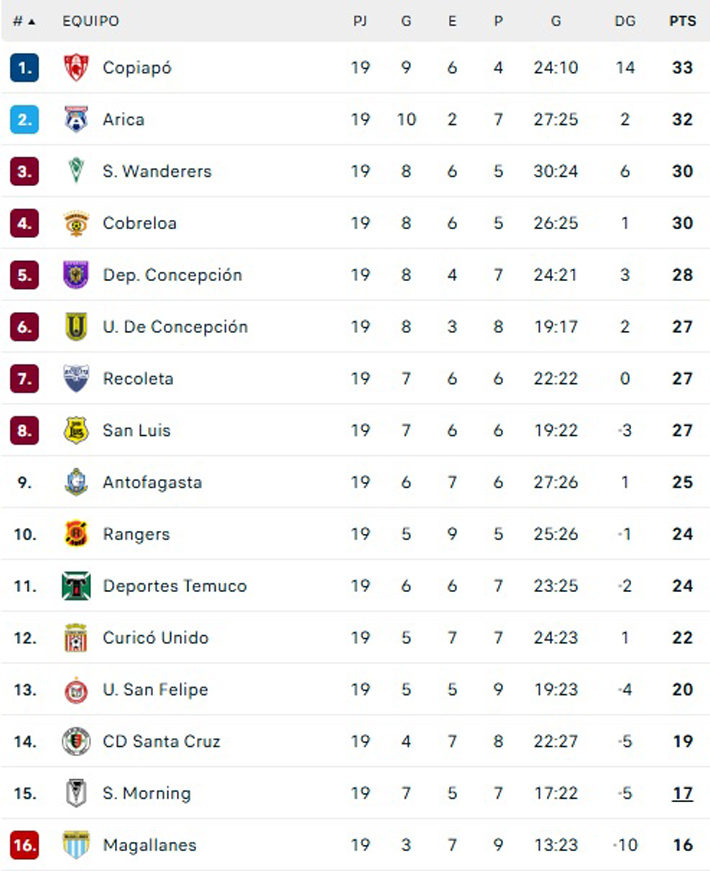Click the Deportes Temuco green T logo
Image resolution: width=710 pixels, height=871 pixels.
point(76,586)
